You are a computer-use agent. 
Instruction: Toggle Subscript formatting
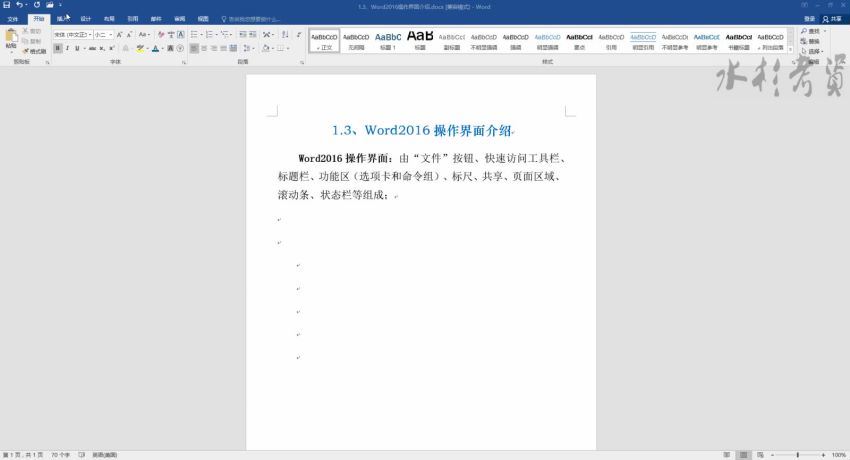pos(102,48)
